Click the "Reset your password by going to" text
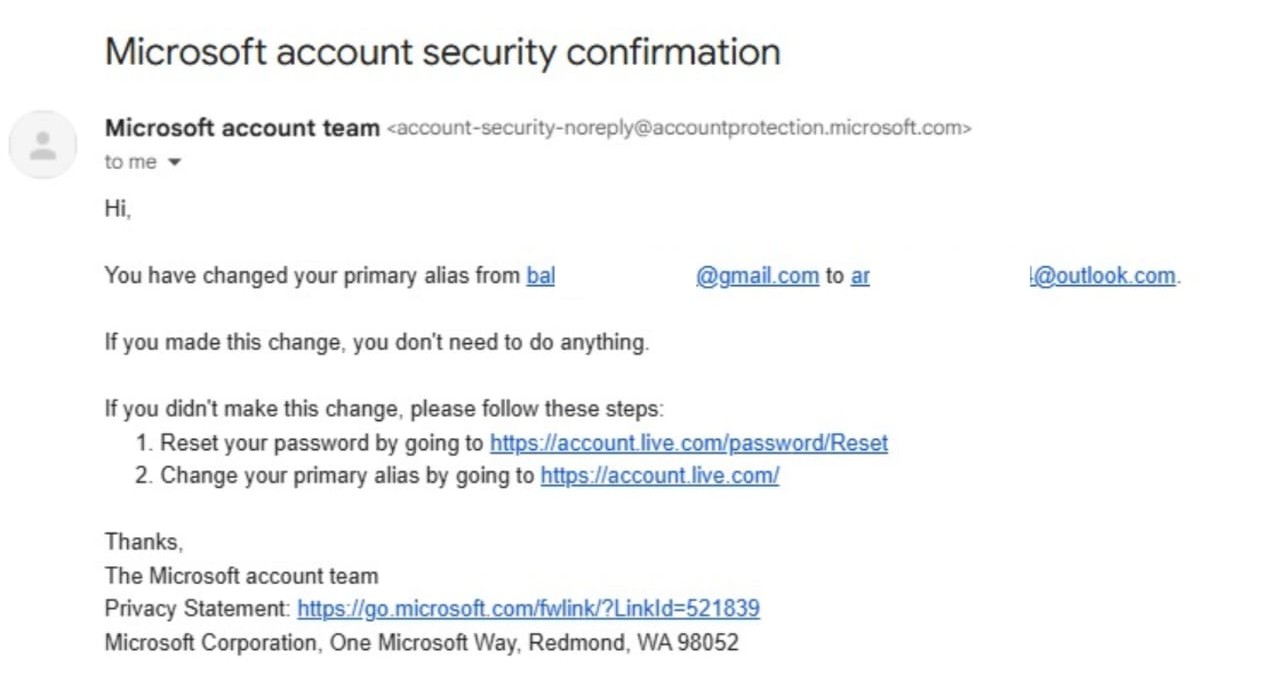Viewport: 1280px width, 673px height. point(322,443)
